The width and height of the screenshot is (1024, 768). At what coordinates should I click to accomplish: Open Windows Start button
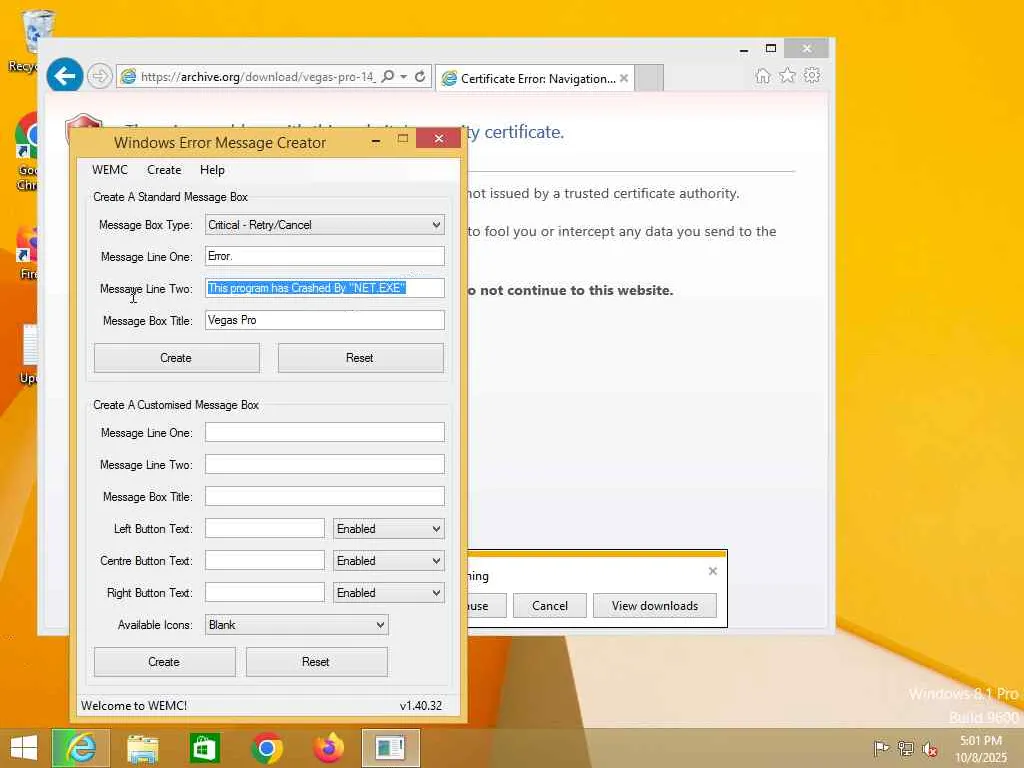[24, 748]
